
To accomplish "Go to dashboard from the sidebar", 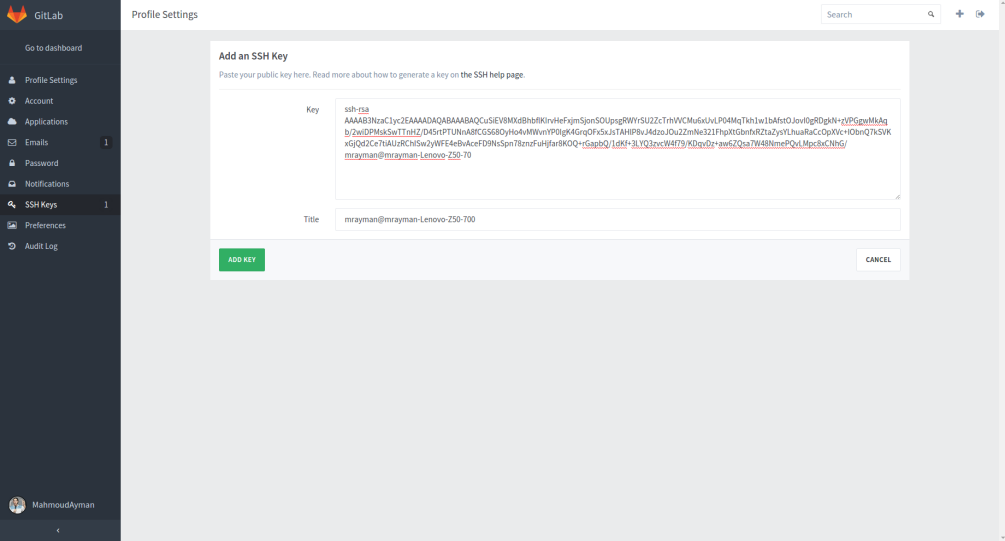I will pos(53,48).
